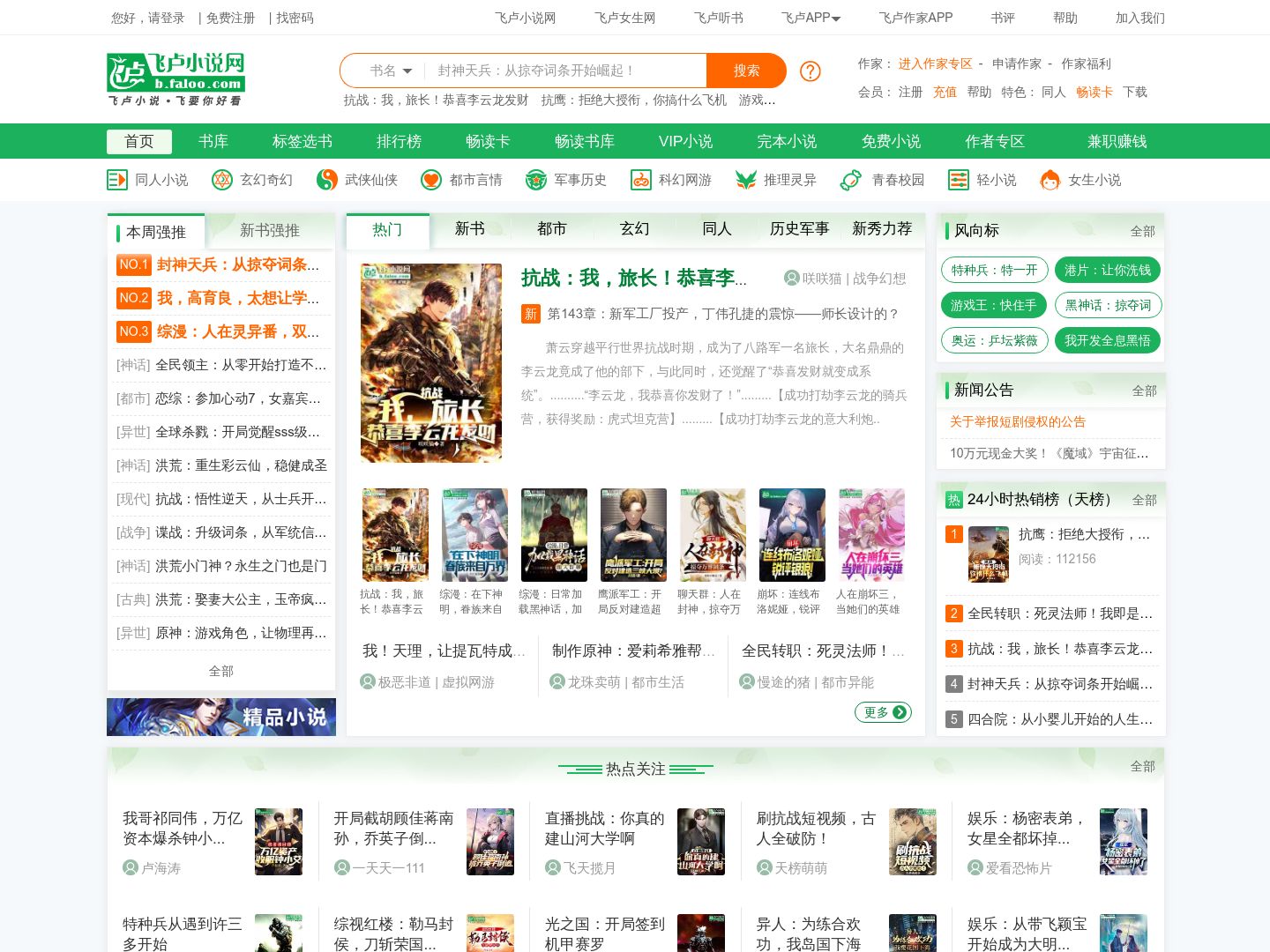Viewport: 1270px width, 952px height.
Task: Open 抗鹰：拒绝大授衔 top-ranked cover
Action: coord(988,554)
